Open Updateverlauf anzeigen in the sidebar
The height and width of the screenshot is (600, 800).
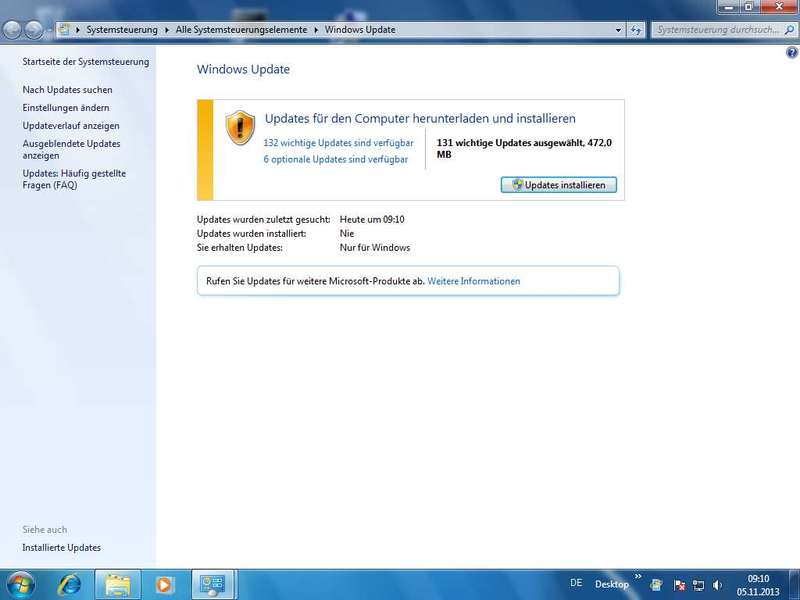71,126
